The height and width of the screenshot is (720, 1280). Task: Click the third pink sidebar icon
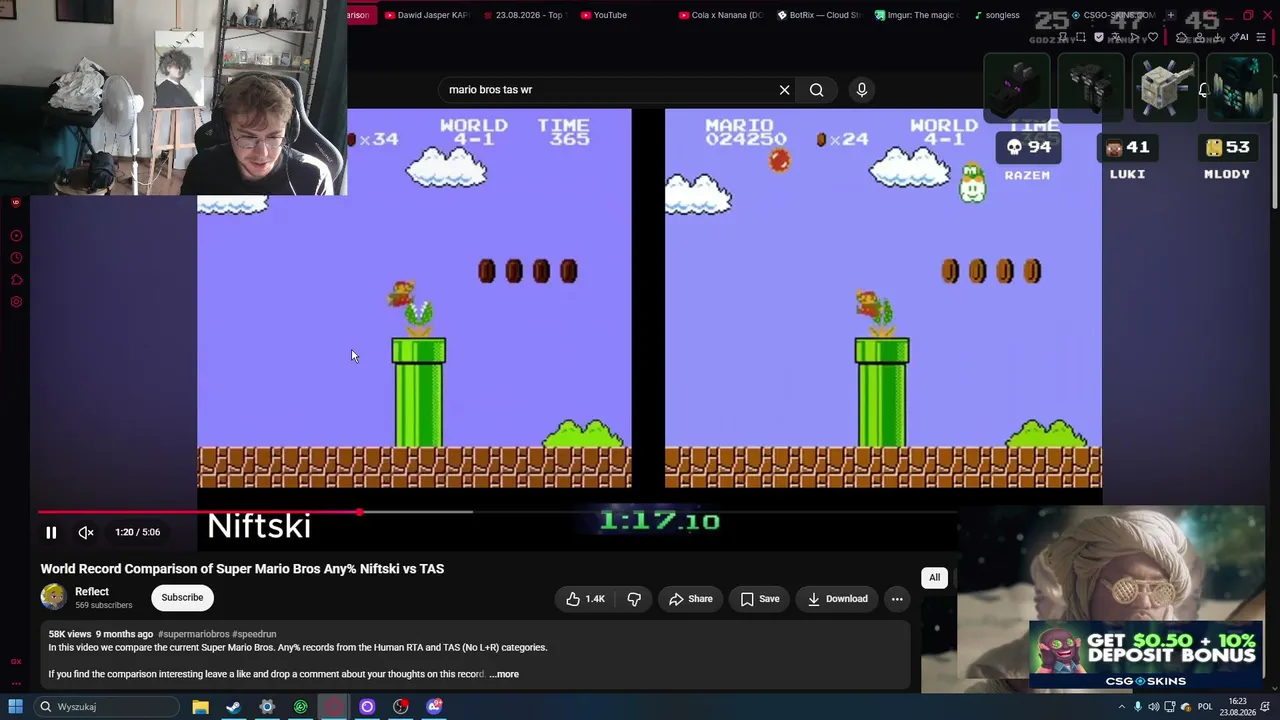pos(16,280)
